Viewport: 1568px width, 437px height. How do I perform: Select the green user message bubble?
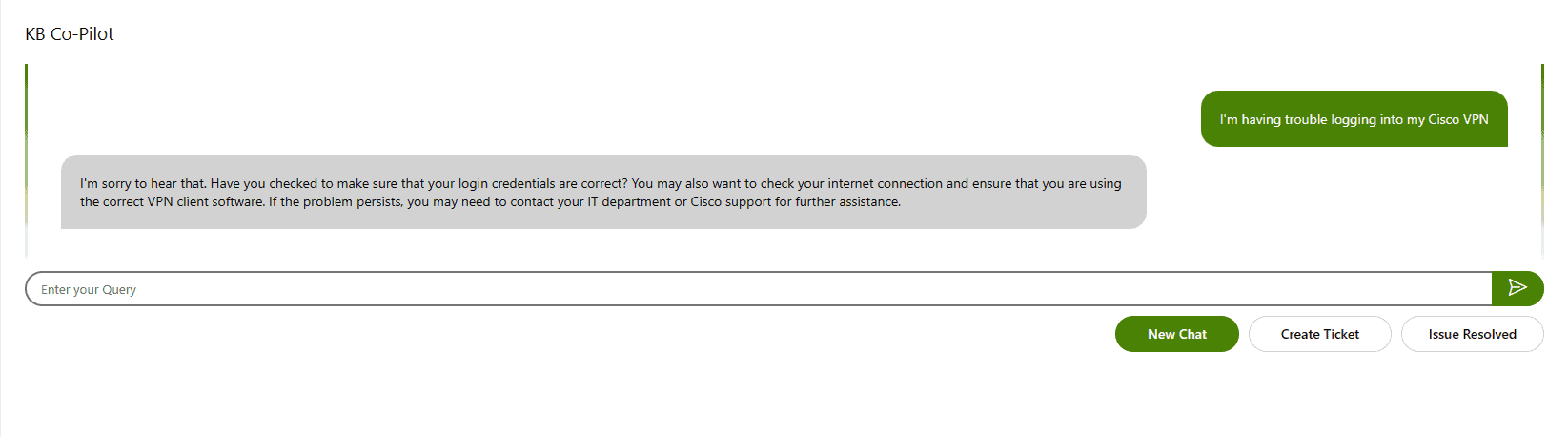[1354, 119]
